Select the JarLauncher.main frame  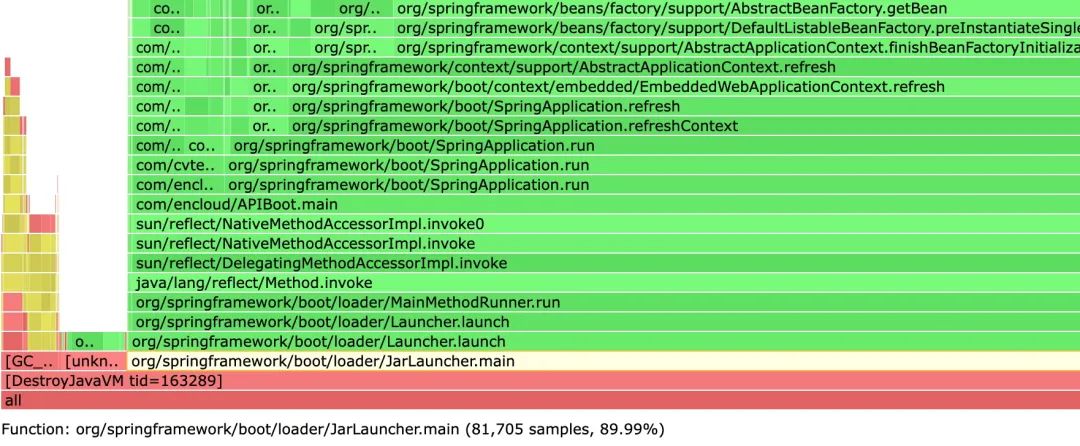coord(603,361)
